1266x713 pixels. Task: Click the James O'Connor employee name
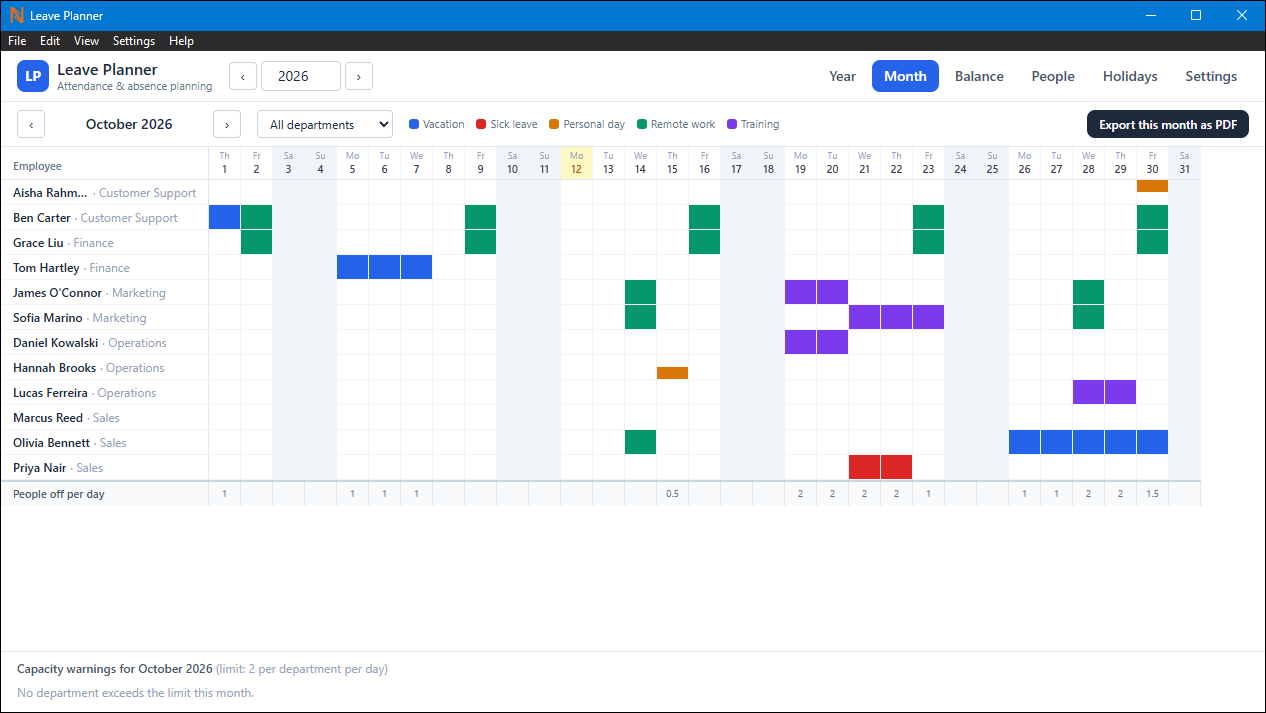pos(58,293)
